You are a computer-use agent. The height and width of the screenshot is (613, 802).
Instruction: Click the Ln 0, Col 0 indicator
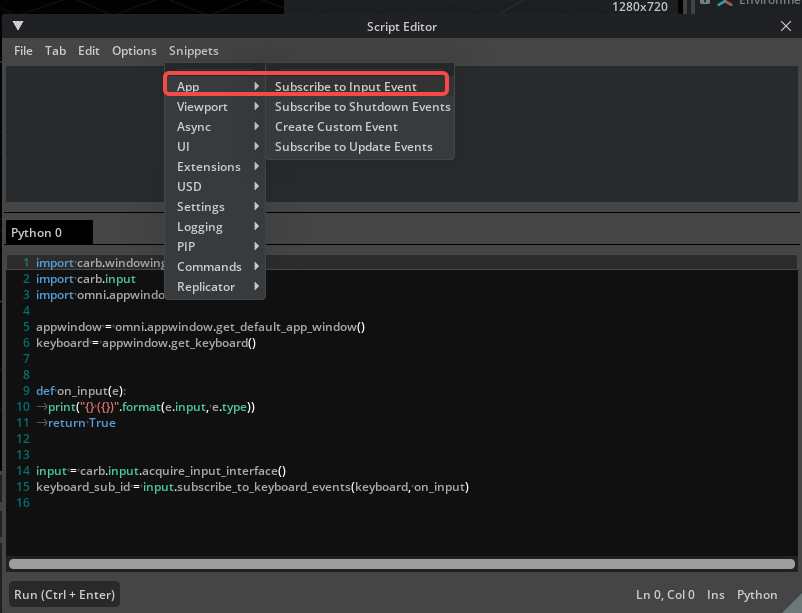[665, 595]
